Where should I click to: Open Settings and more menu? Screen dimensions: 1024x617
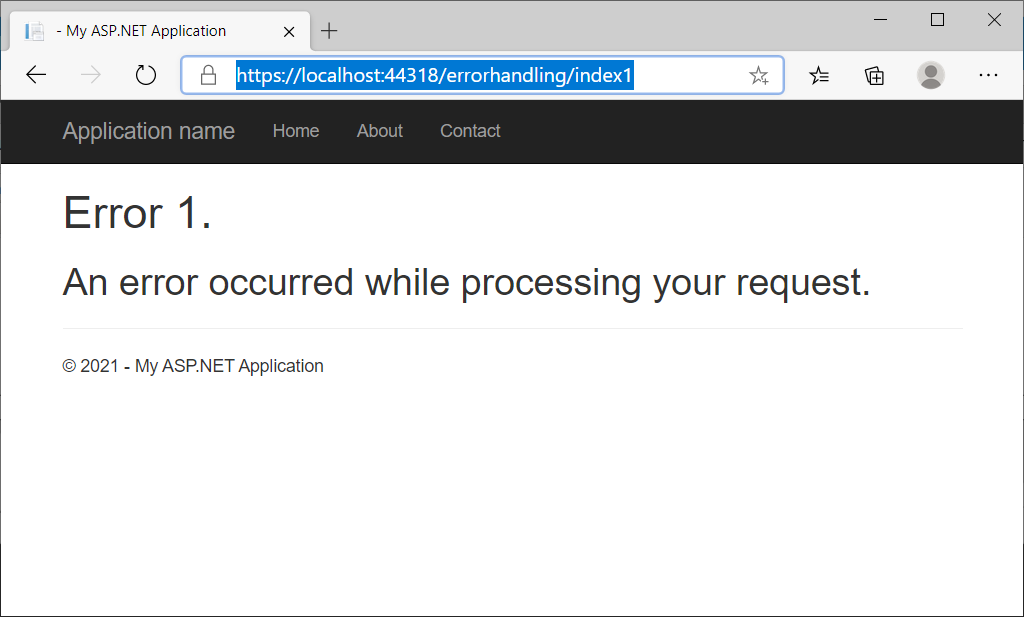(988, 75)
